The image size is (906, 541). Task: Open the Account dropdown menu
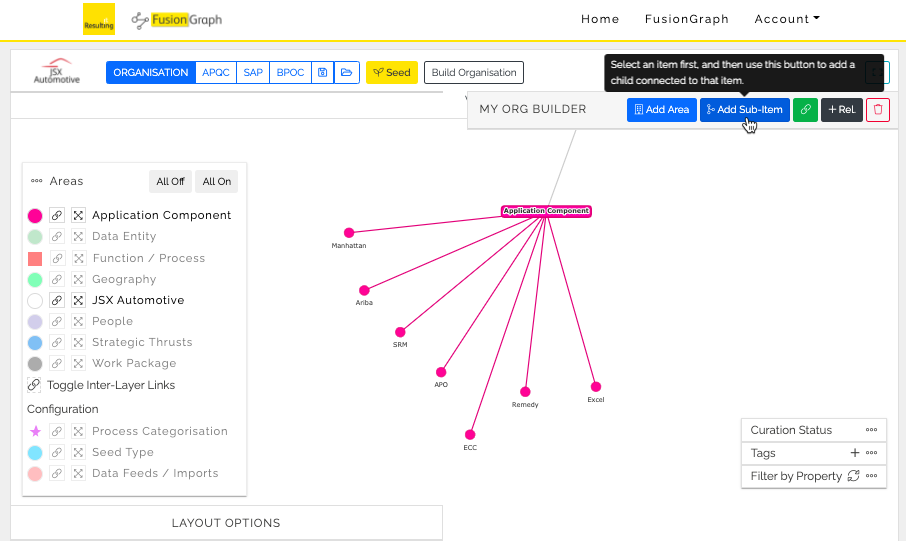(787, 19)
